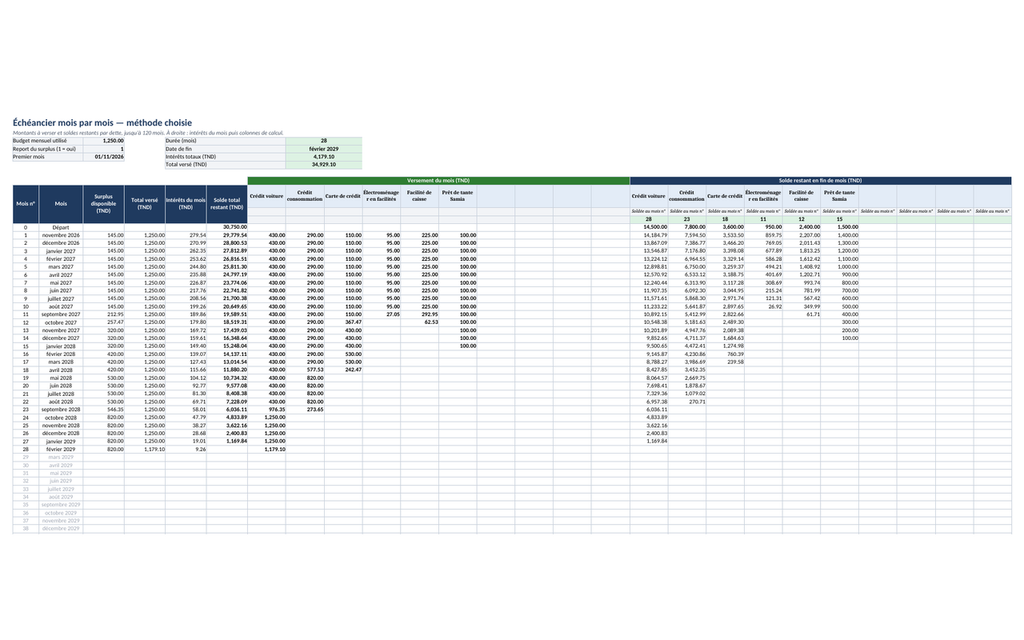Select the payment value "577.53"
Image resolution: width=1024 pixels, height=640 pixels.
click(315, 370)
